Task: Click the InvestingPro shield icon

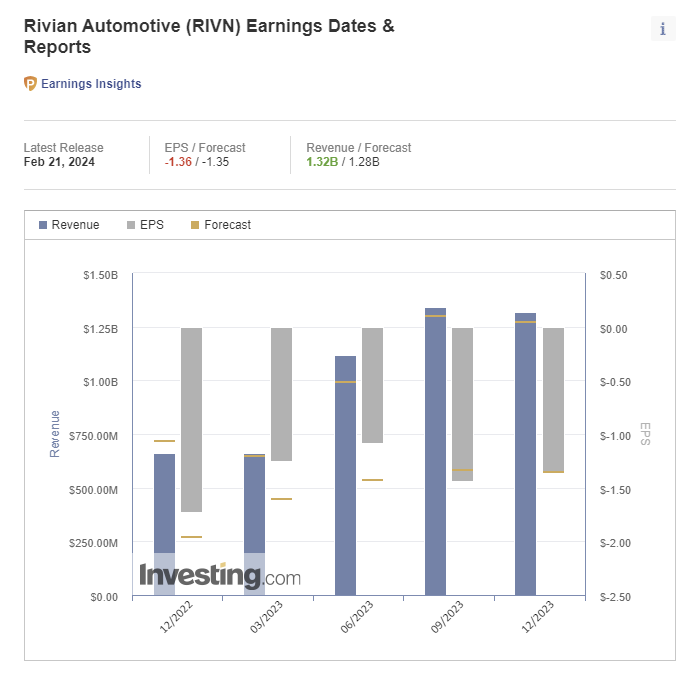Action: (30, 83)
